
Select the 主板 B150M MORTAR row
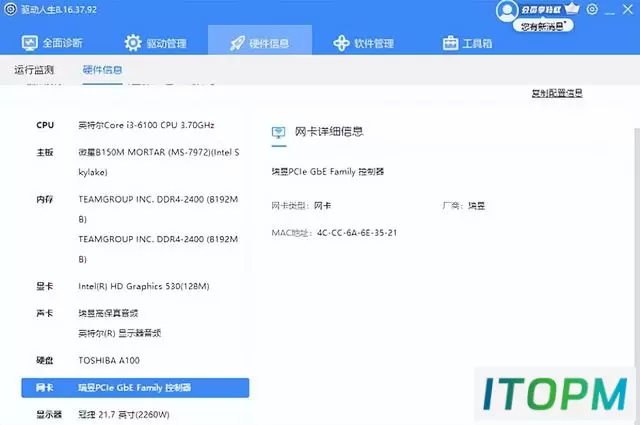pos(135,162)
